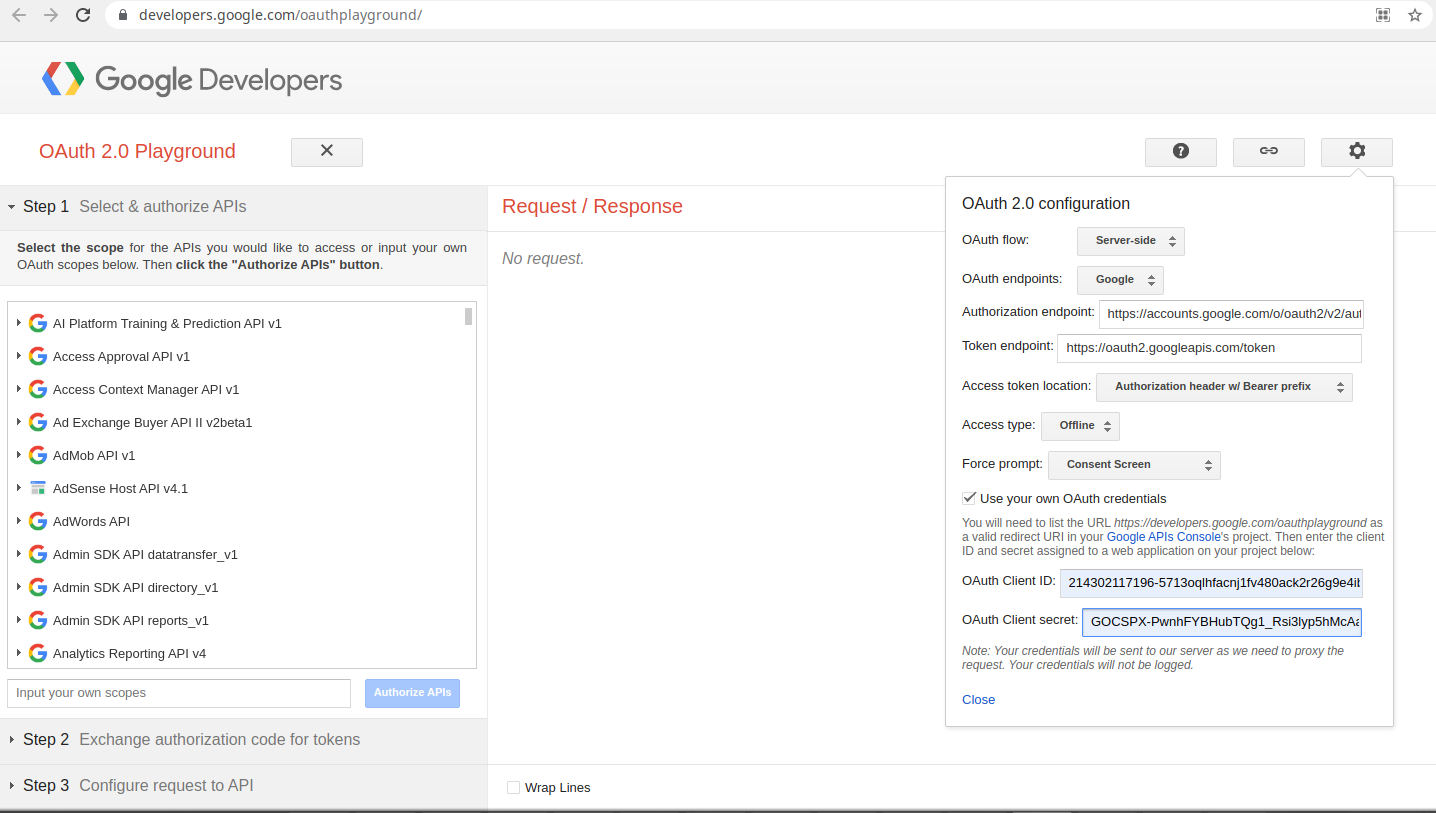Expand the Analytics Reporting API v4 arrow
1436x813 pixels.
[x=19, y=653]
